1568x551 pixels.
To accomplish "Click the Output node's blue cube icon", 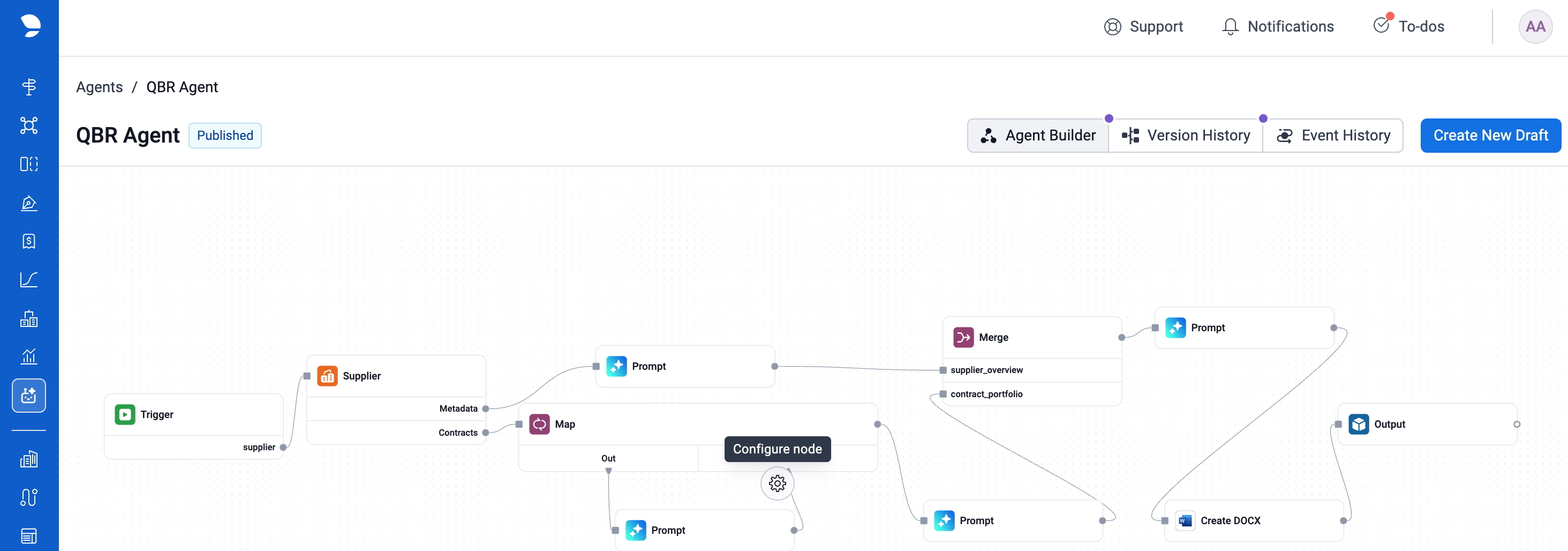I will (1359, 424).
